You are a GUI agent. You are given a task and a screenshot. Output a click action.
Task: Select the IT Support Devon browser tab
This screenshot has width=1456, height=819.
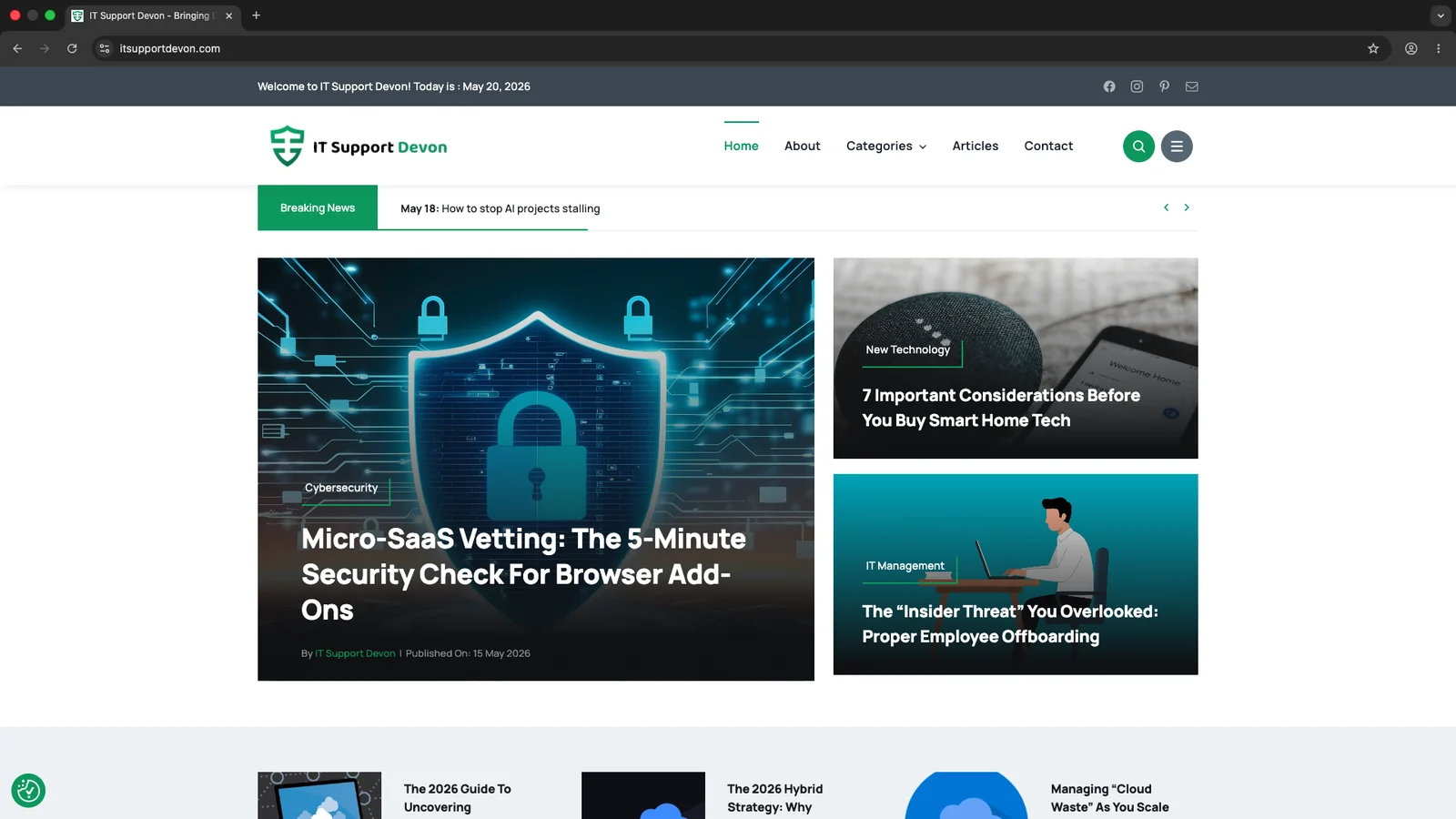pos(152,15)
